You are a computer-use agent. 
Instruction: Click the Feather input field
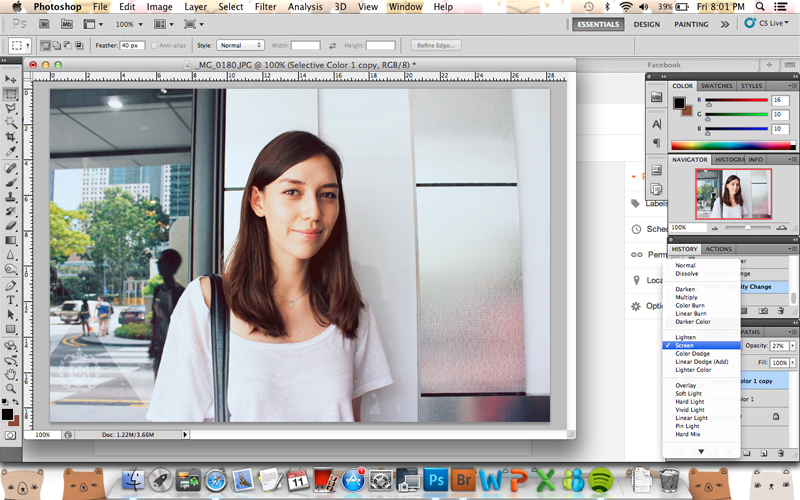(132, 45)
